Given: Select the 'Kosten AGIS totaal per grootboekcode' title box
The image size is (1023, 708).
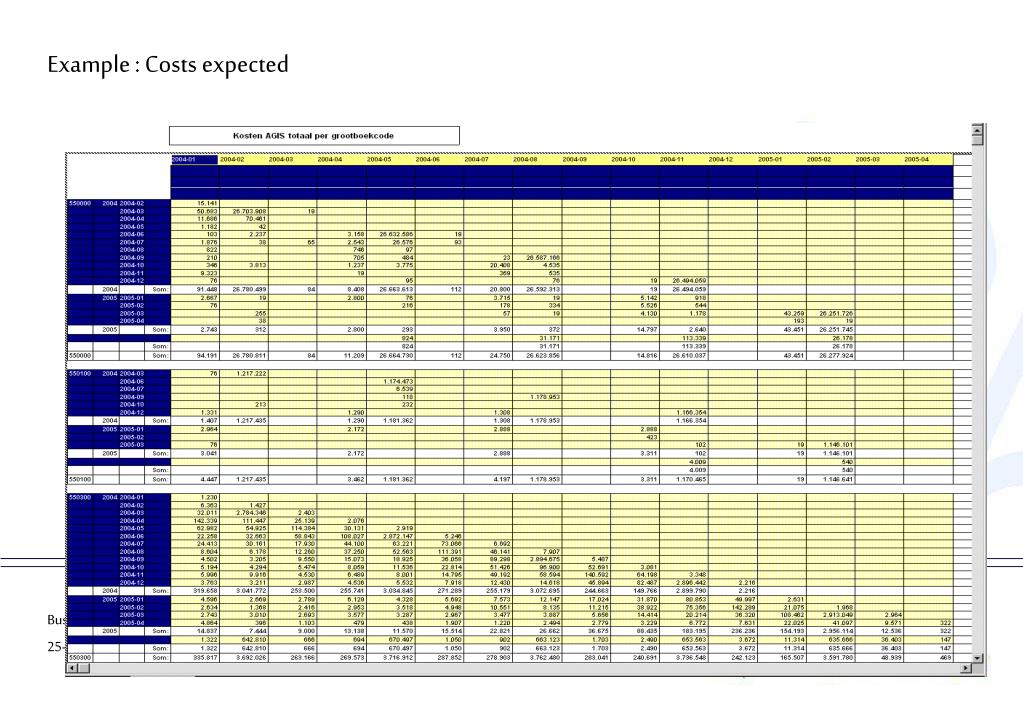Looking at the screenshot, I should click(x=314, y=136).
